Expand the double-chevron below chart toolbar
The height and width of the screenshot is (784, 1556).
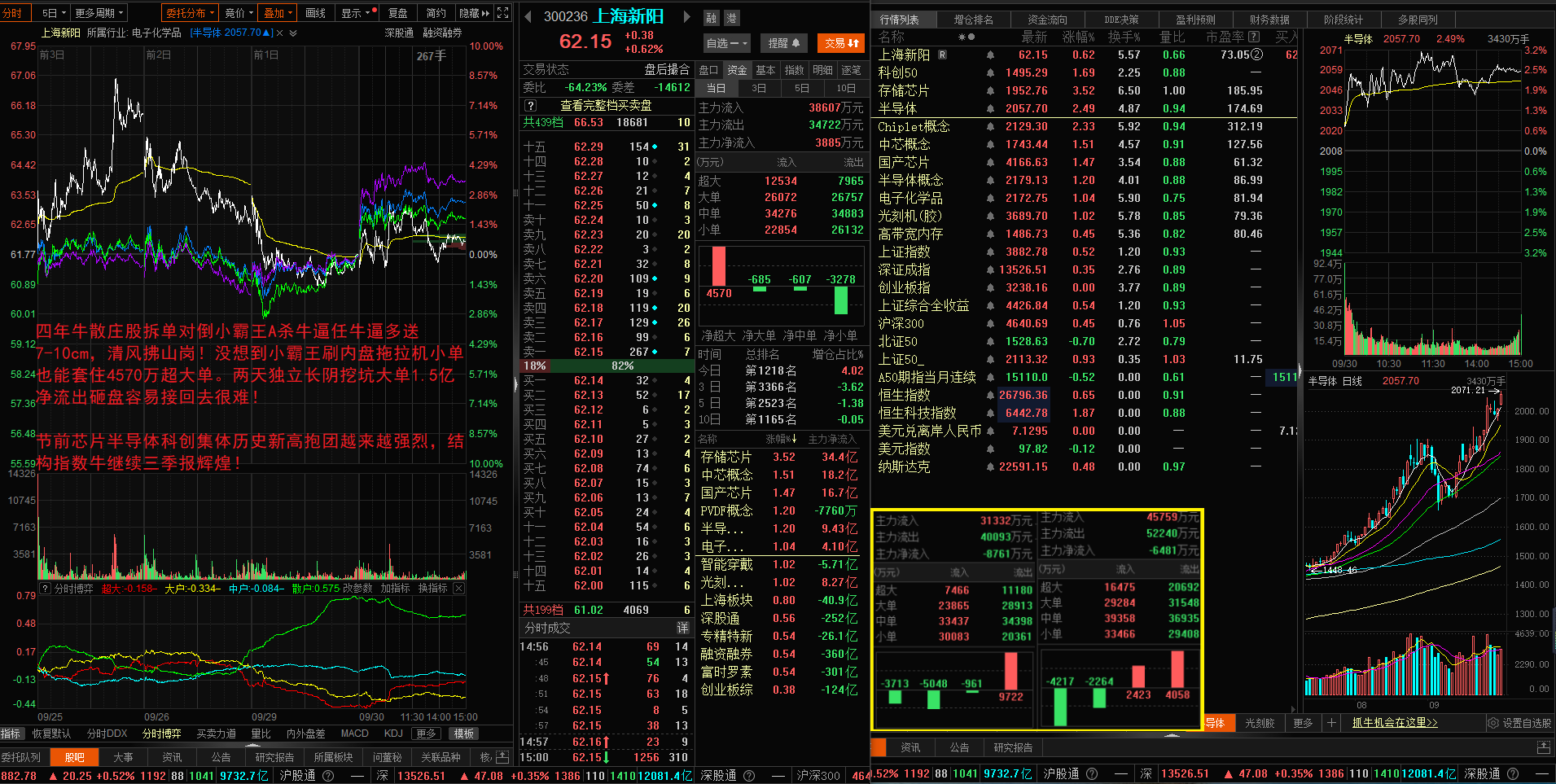coord(293,33)
